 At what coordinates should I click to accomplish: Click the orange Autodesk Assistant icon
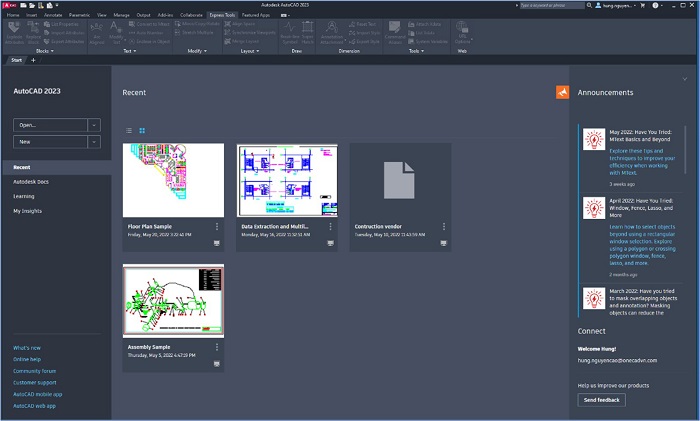tap(562, 92)
